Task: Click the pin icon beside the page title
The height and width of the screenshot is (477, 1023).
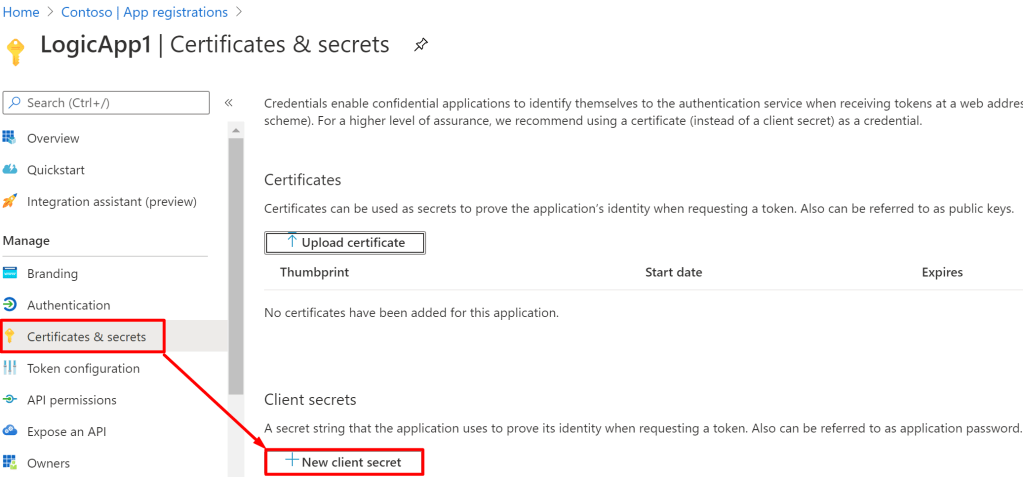Action: point(421,45)
